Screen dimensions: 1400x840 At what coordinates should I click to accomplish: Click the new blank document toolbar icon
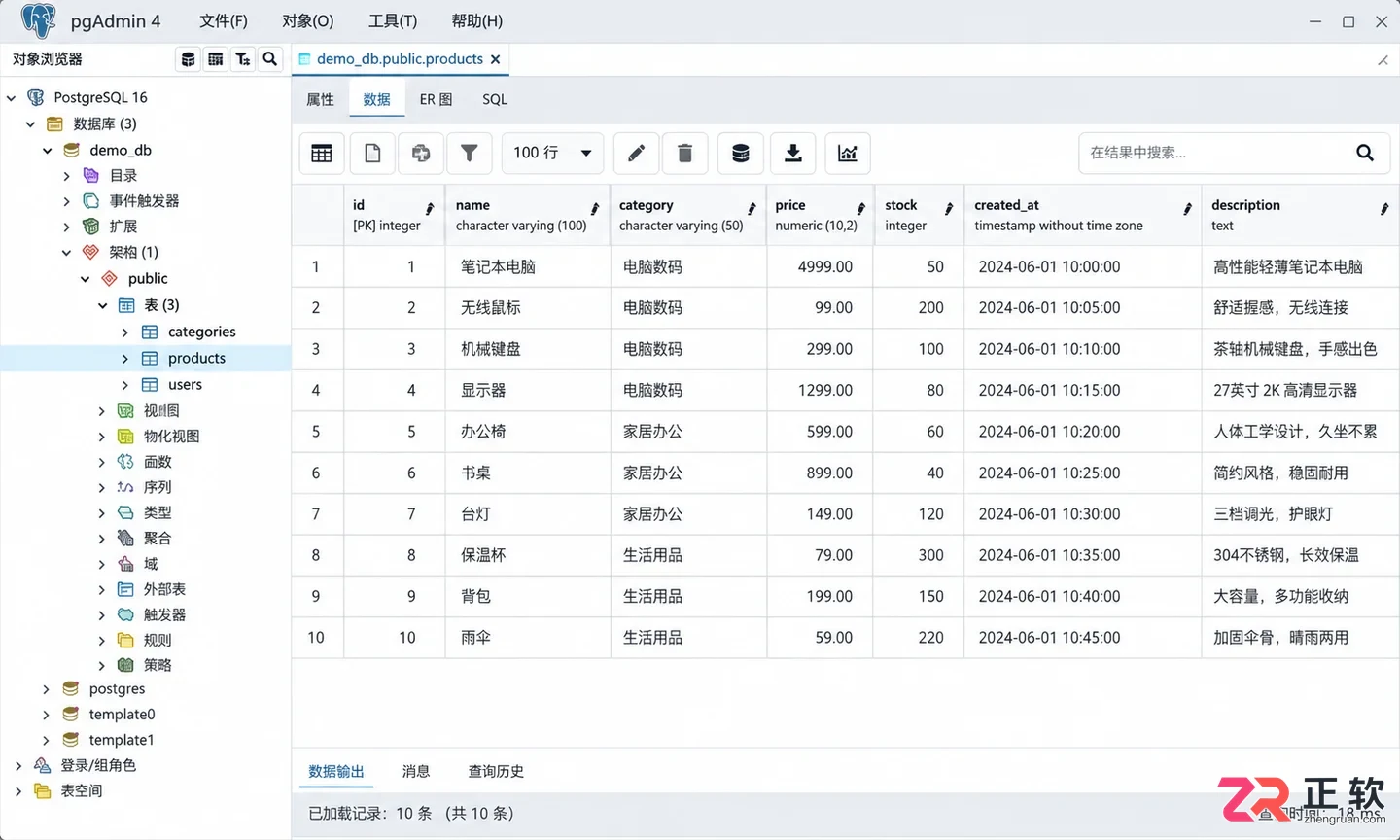pos(372,154)
